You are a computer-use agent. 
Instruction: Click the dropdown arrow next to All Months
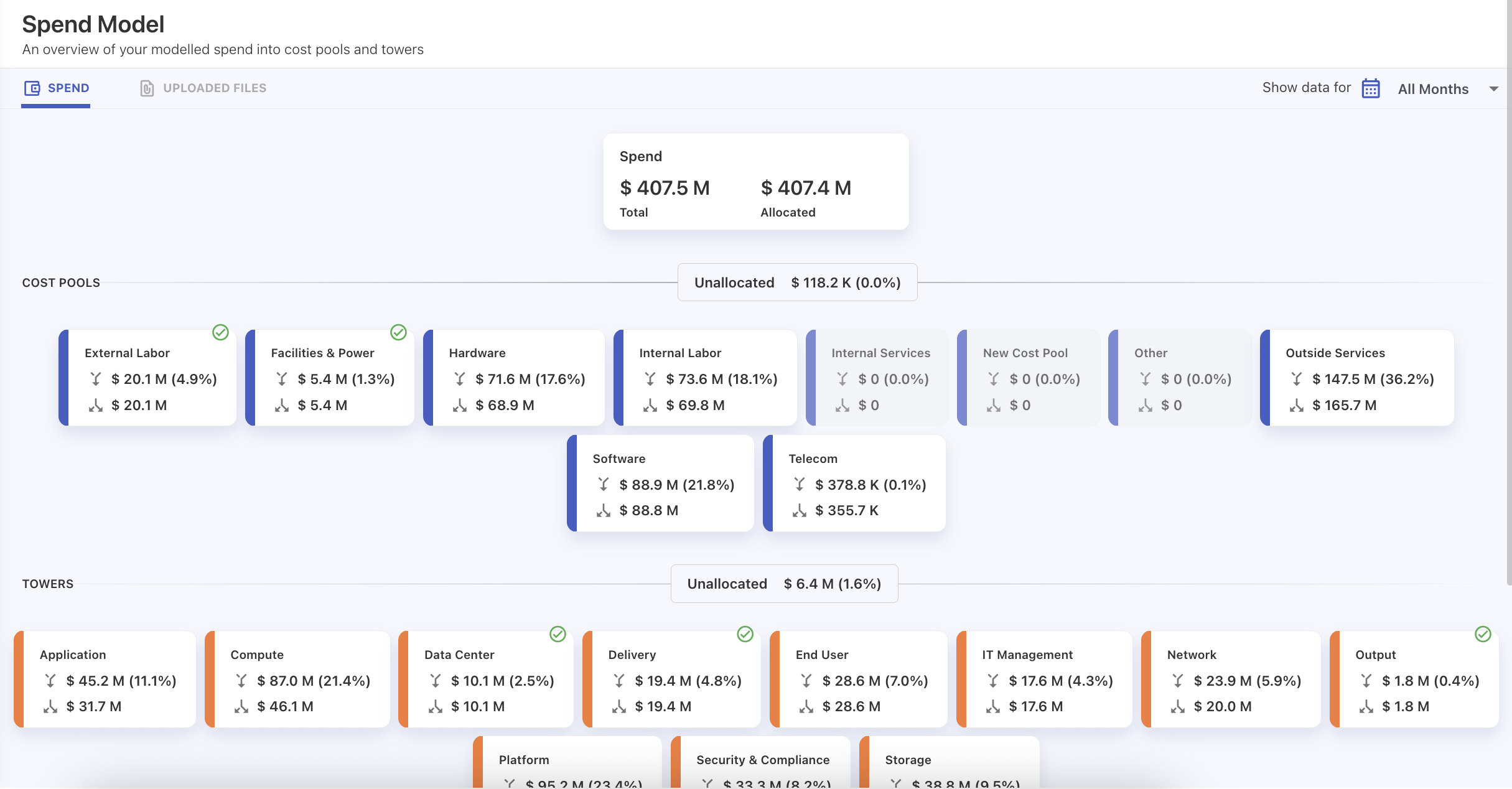pyautogui.click(x=1493, y=89)
